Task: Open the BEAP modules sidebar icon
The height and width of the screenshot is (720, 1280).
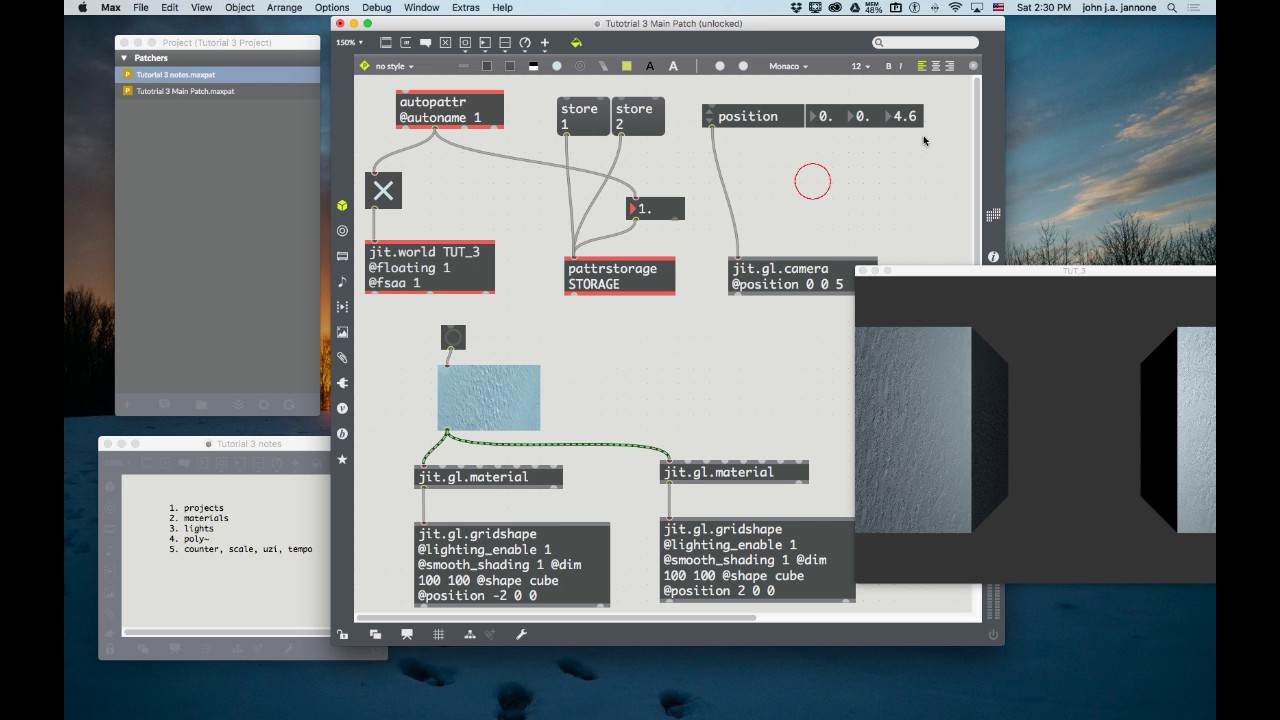Action: (x=342, y=434)
